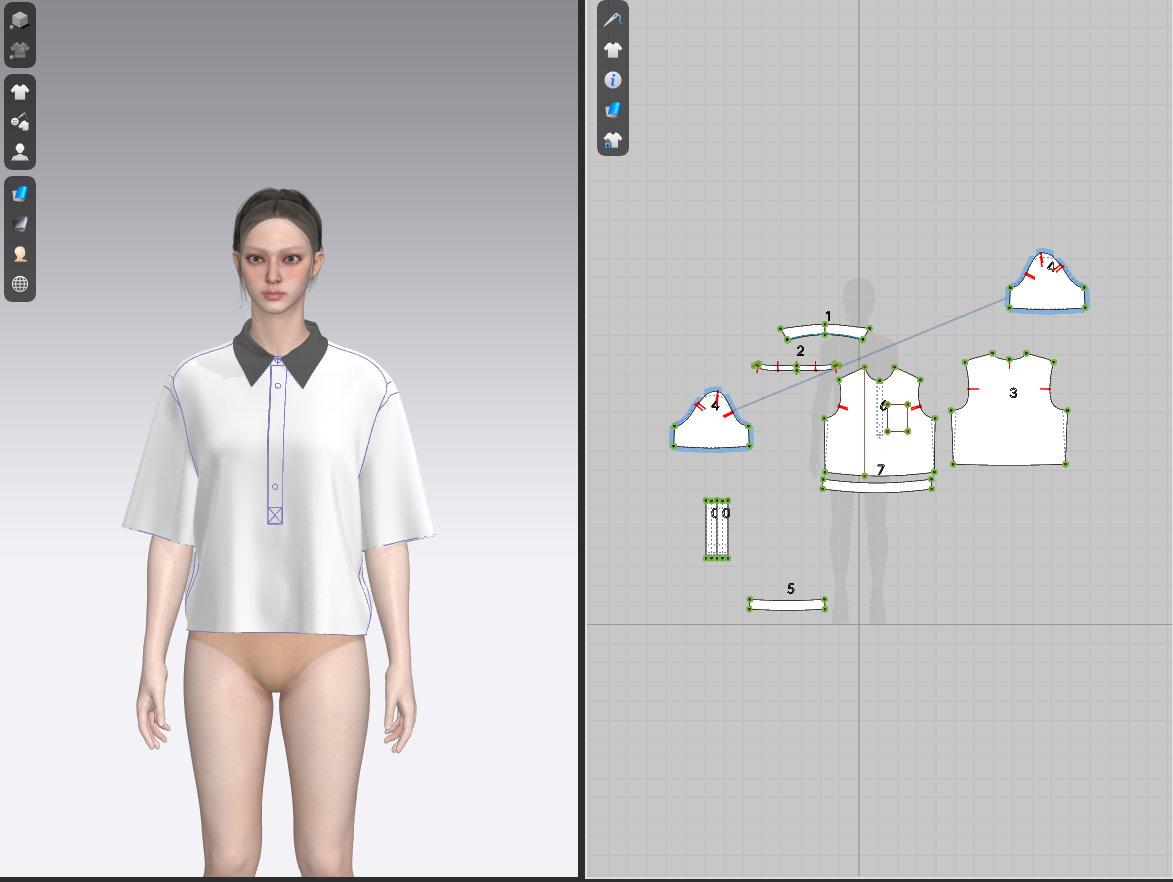Toggle the white t-shirt icon in 2D toolbar
The image size is (1173, 882).
click(613, 50)
